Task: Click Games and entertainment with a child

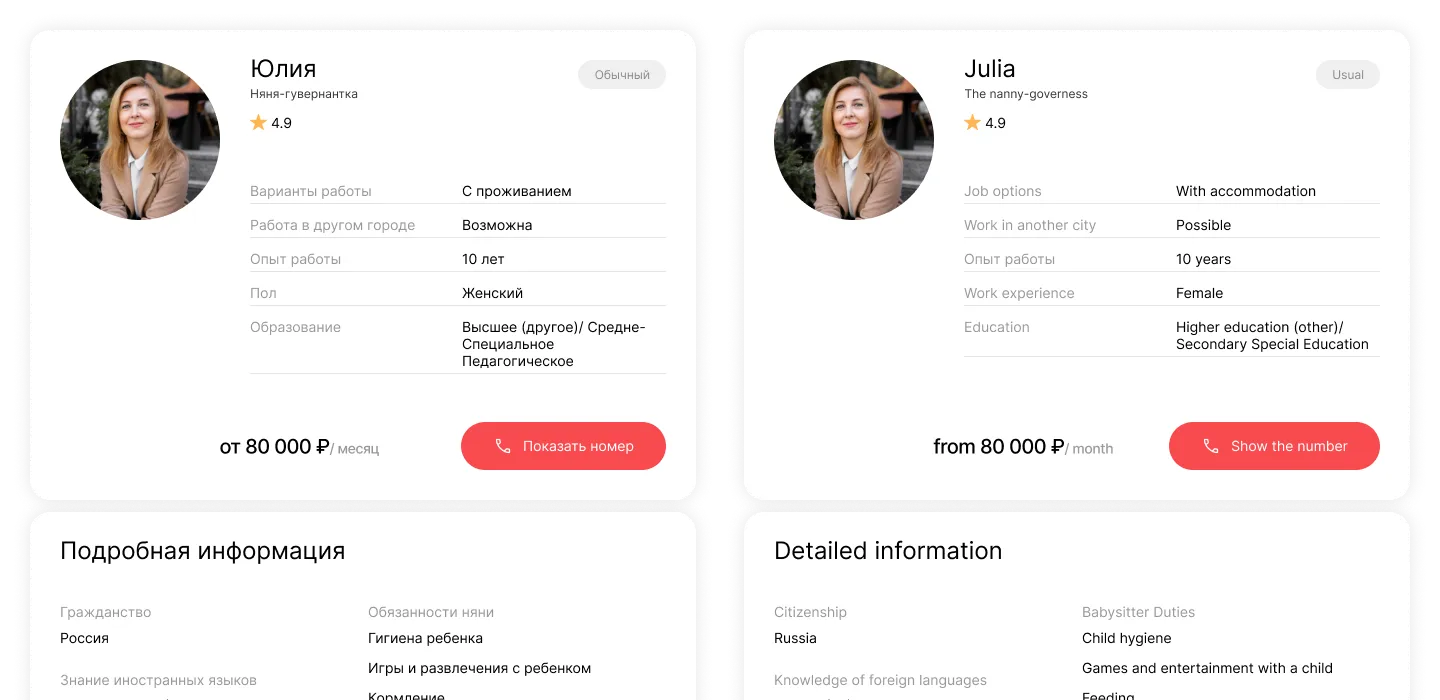Action: tap(1207, 668)
